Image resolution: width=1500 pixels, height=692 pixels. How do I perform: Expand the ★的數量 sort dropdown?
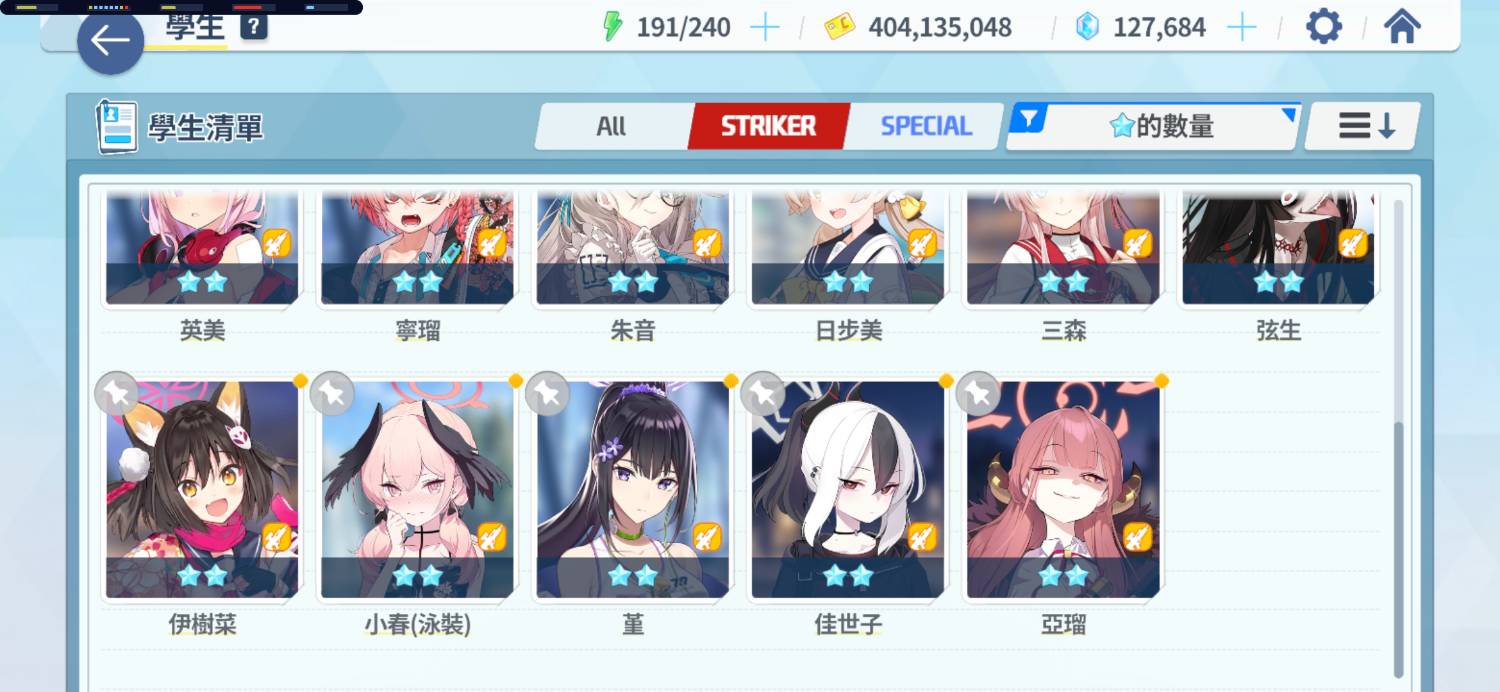1154,126
